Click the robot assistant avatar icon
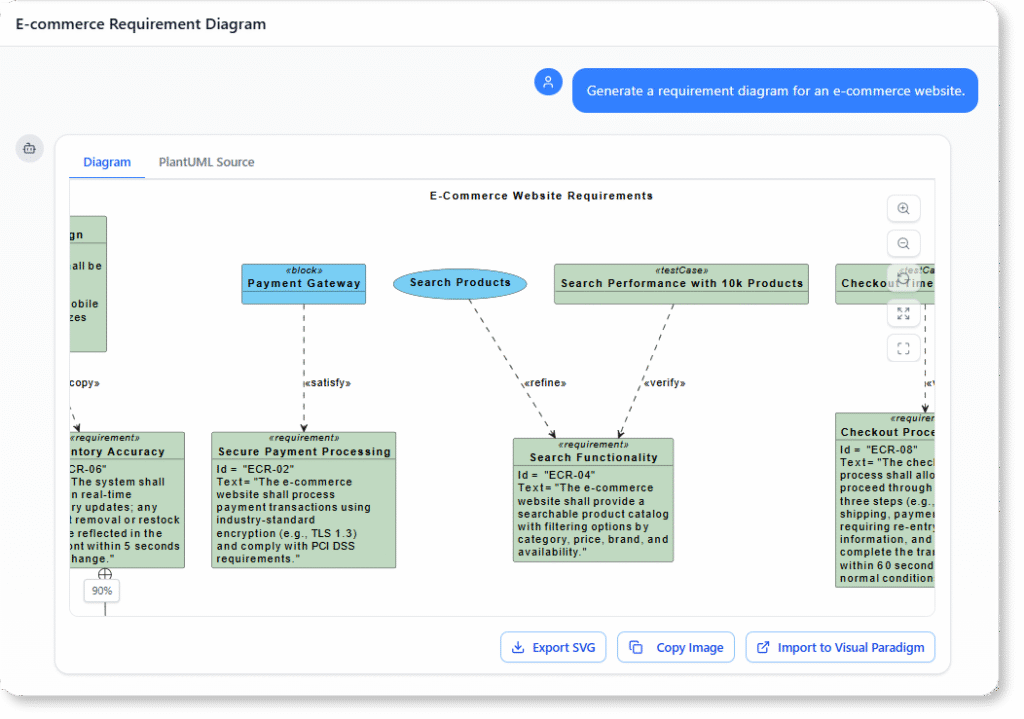The image size is (1024, 719). pos(29,148)
